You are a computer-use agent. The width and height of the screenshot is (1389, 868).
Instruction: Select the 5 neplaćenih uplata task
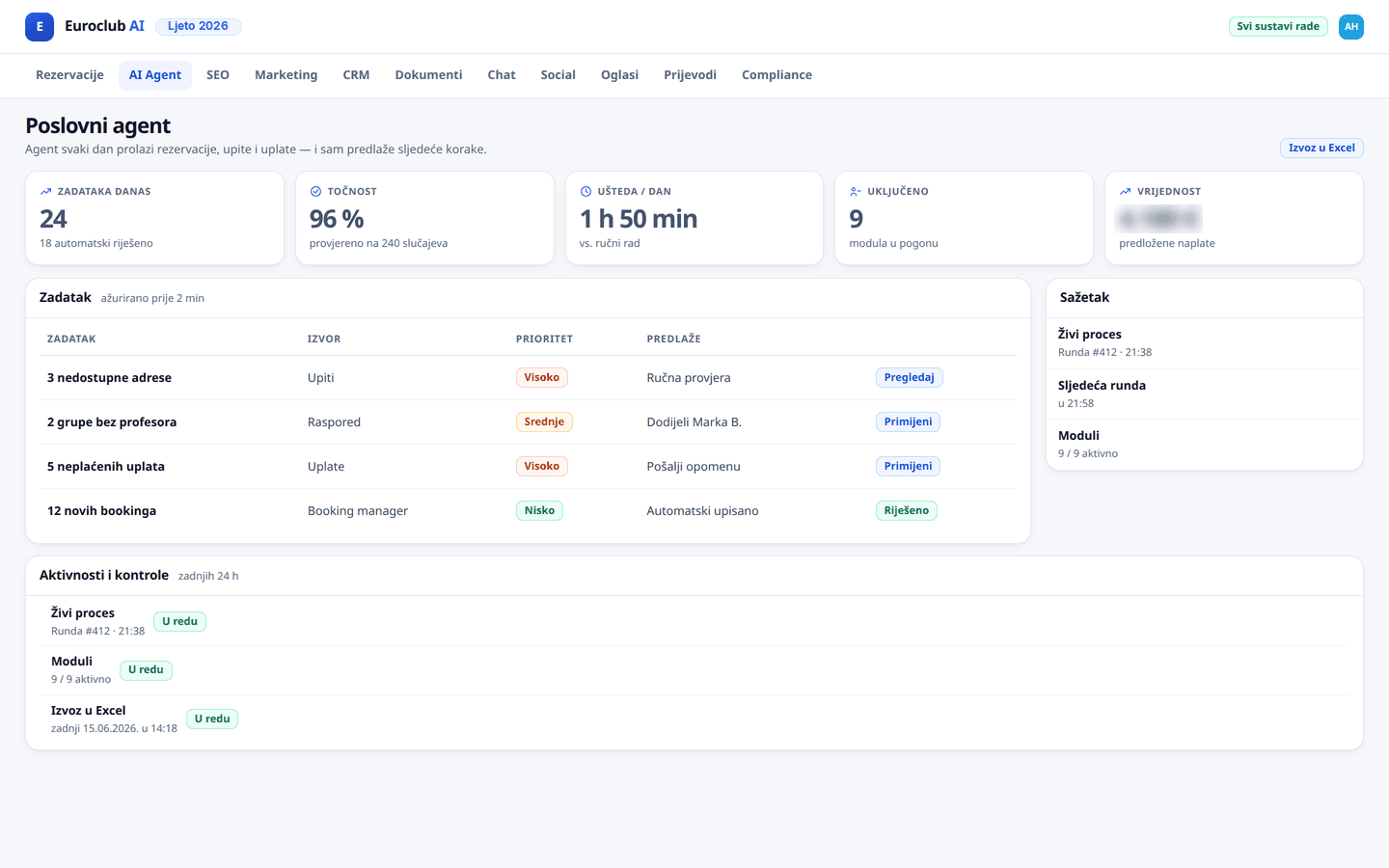106,467
